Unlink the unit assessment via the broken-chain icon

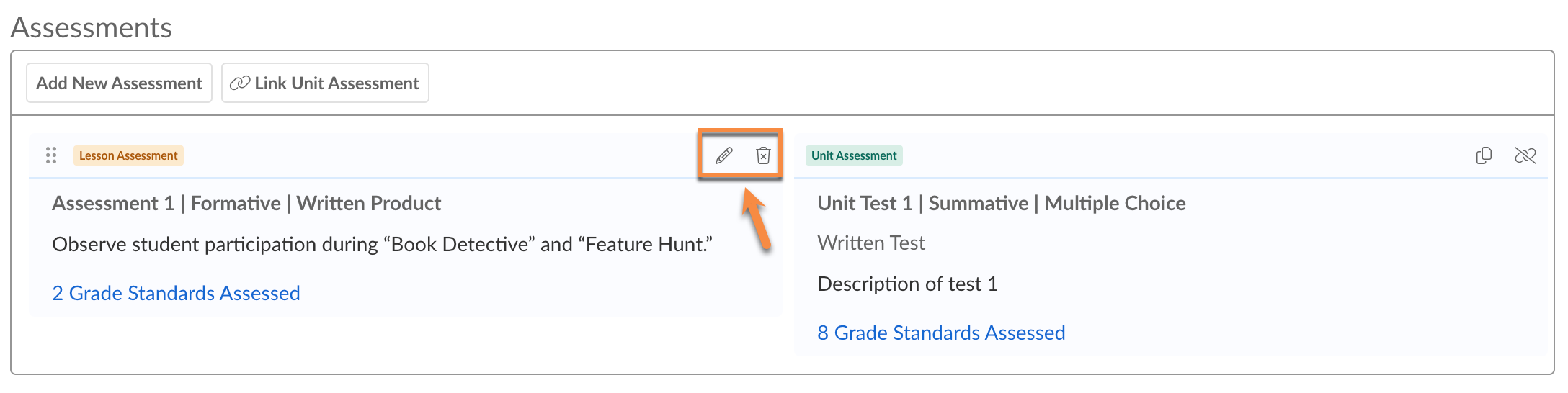click(1525, 155)
